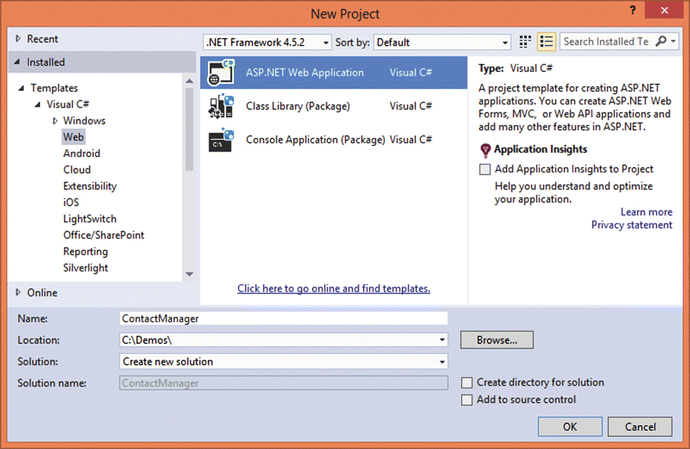Image resolution: width=690 pixels, height=449 pixels.
Task: Click the Browse... button
Action: (497, 340)
